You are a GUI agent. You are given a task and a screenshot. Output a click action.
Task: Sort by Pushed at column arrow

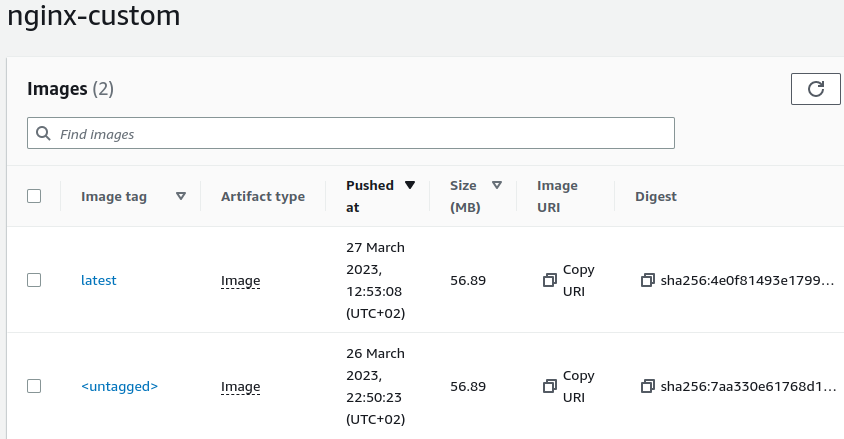tap(409, 185)
